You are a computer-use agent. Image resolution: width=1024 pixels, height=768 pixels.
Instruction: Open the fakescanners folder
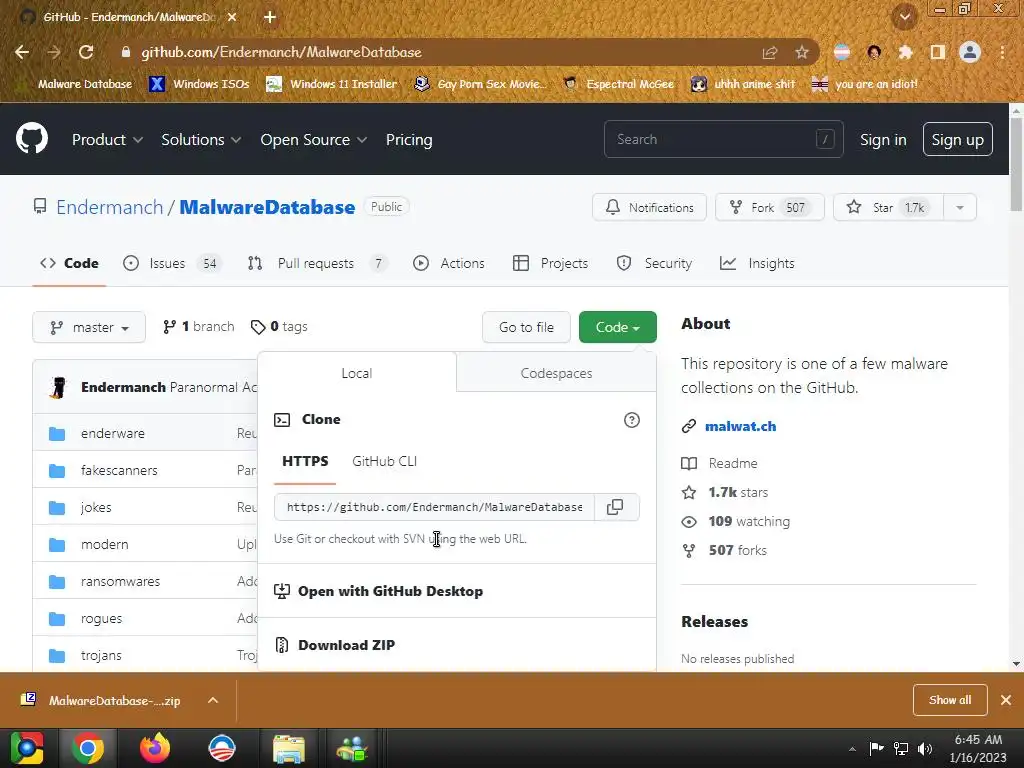click(x=119, y=470)
